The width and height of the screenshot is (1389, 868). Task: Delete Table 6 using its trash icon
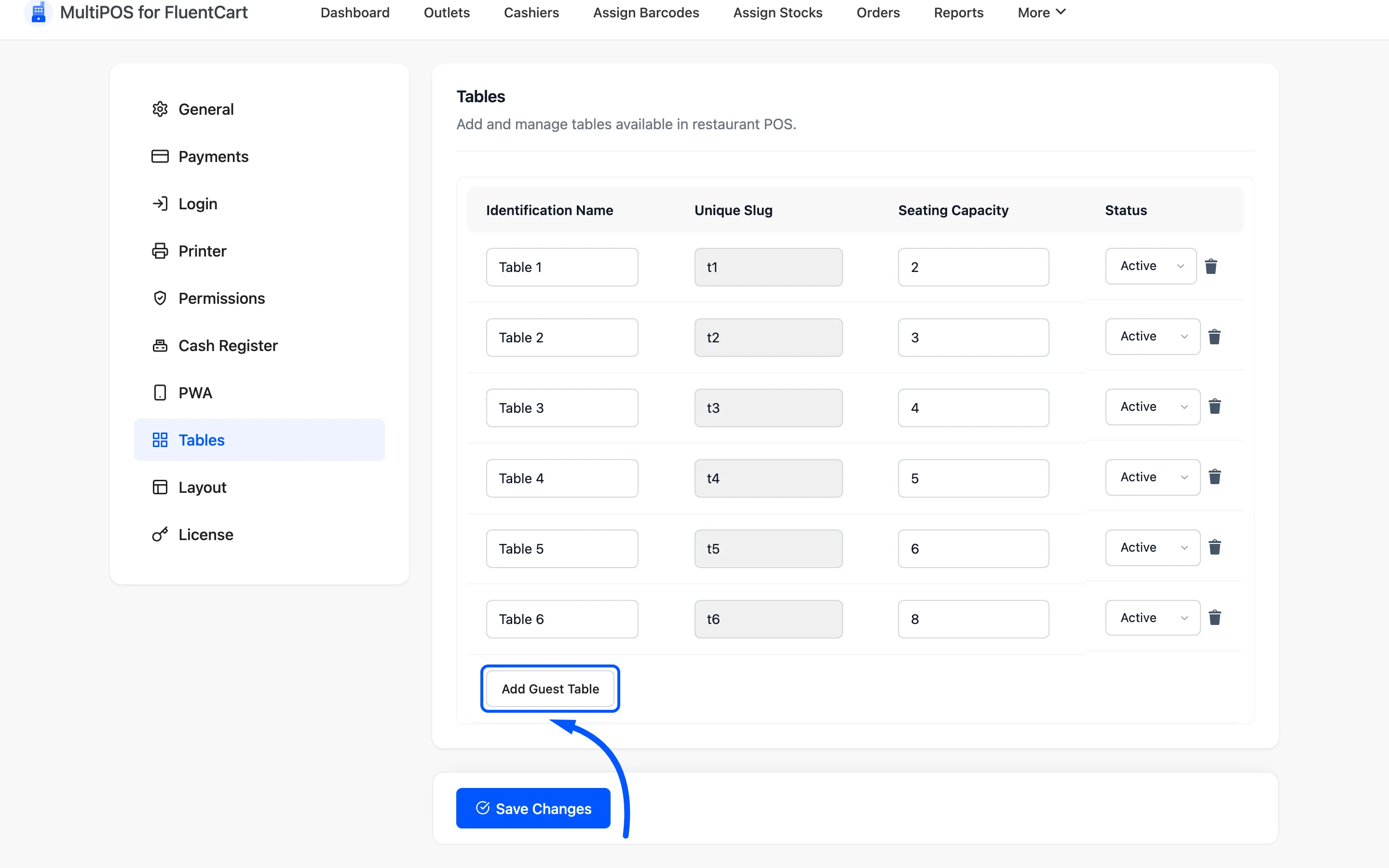pos(1214,618)
